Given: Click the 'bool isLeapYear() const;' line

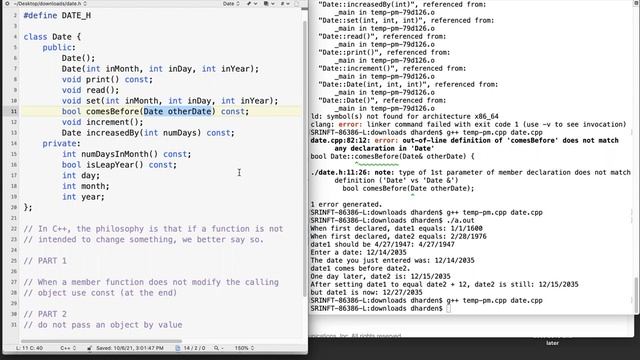Looking at the screenshot, I should point(119,164).
